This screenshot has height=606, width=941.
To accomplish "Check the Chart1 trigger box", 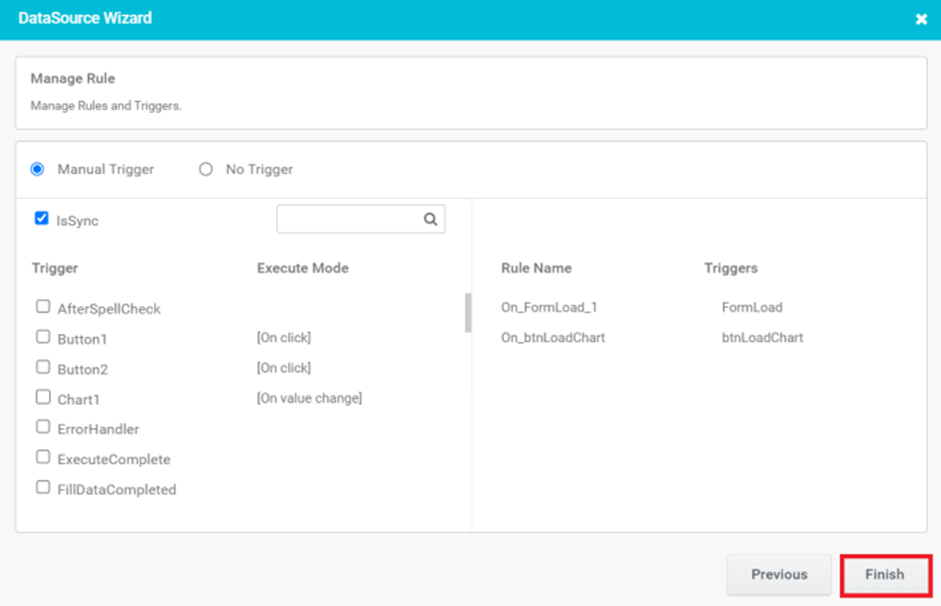I will click(x=43, y=397).
